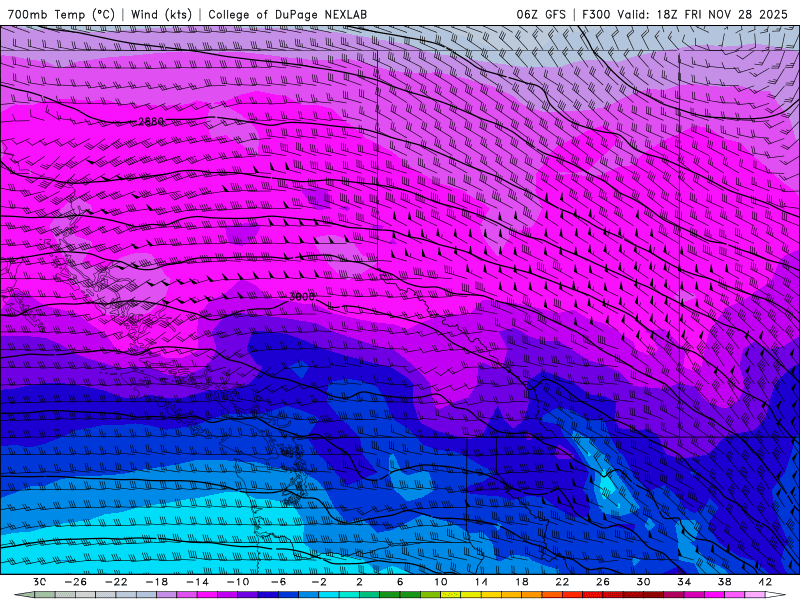This screenshot has width=800, height=600.
Task: Click the '-18' color scale label
Action: (157, 582)
